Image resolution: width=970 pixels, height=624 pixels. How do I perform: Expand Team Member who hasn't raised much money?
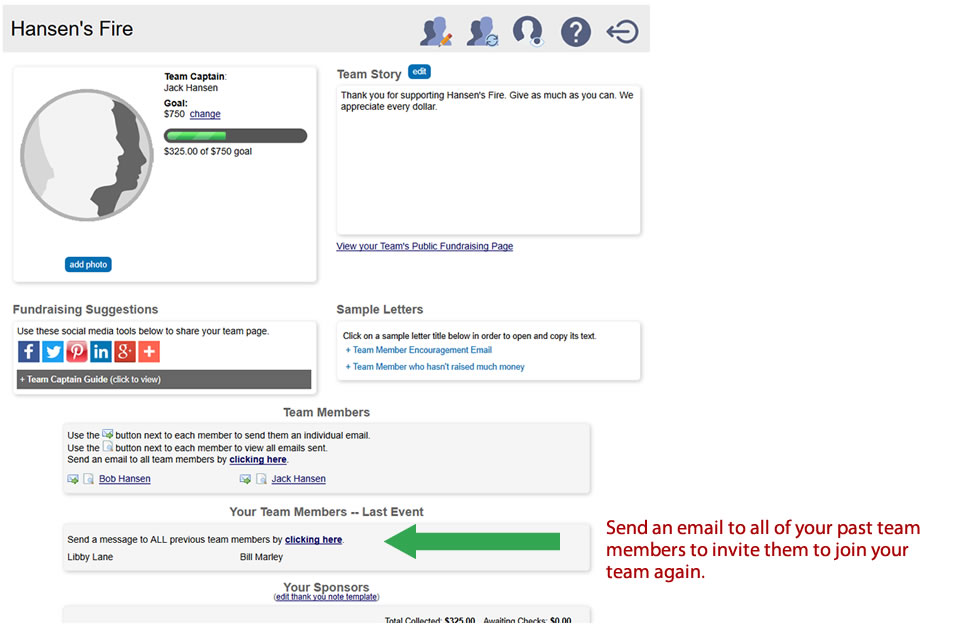pyautogui.click(x=438, y=367)
